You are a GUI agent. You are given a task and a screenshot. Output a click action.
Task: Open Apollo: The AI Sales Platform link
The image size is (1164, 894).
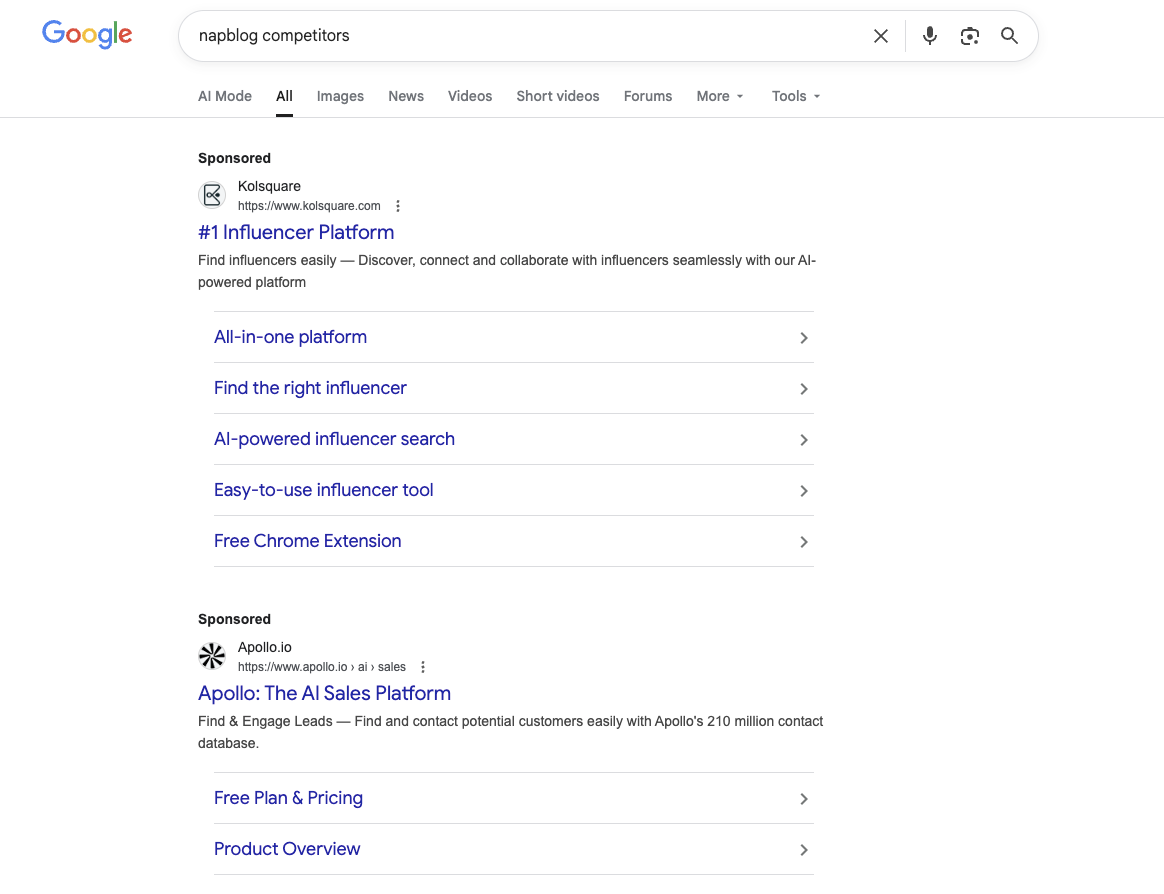(324, 693)
